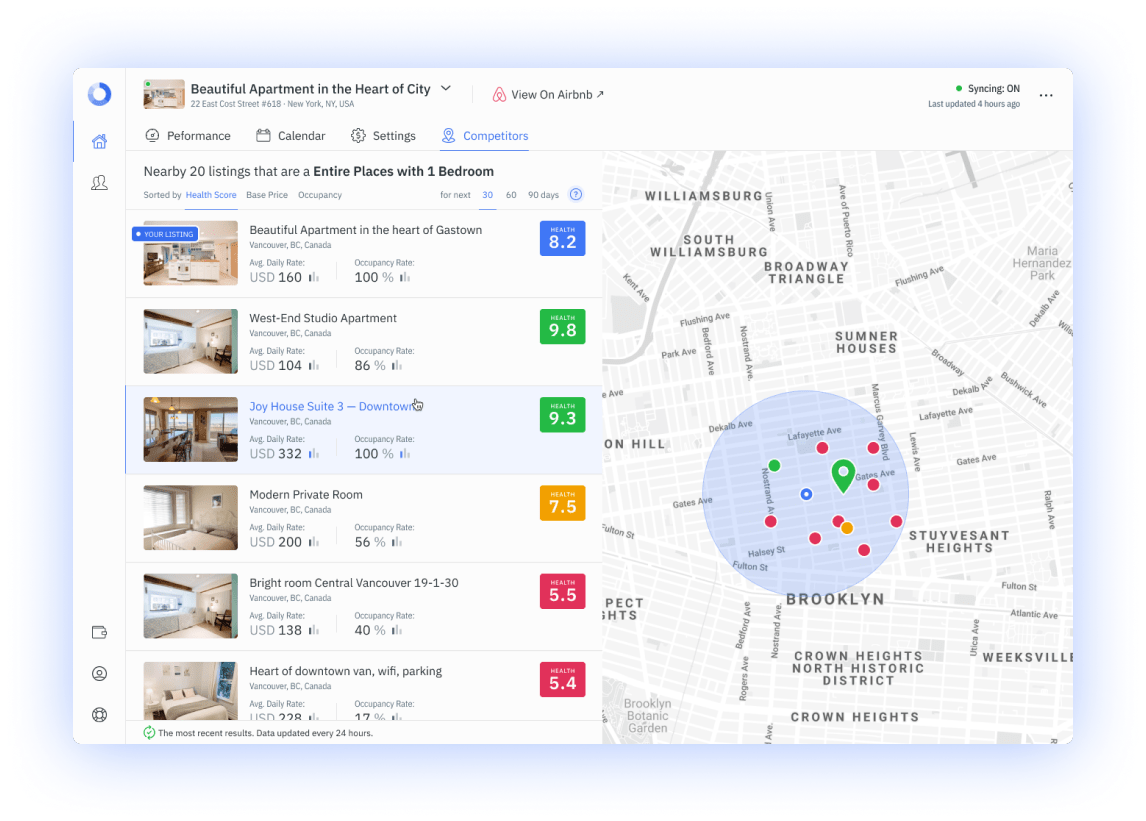Select the Home icon in the left sidebar
Viewport: 1146px width, 821px height.
(x=99, y=141)
